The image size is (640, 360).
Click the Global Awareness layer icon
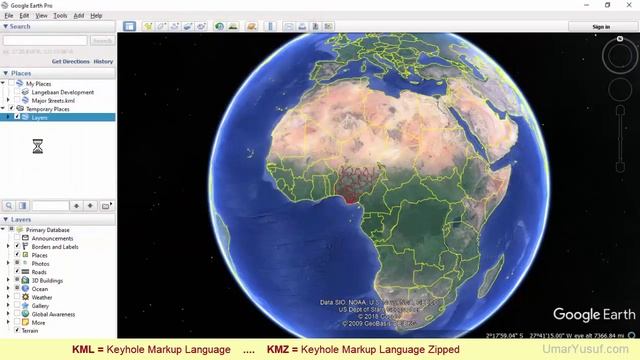coord(25,314)
